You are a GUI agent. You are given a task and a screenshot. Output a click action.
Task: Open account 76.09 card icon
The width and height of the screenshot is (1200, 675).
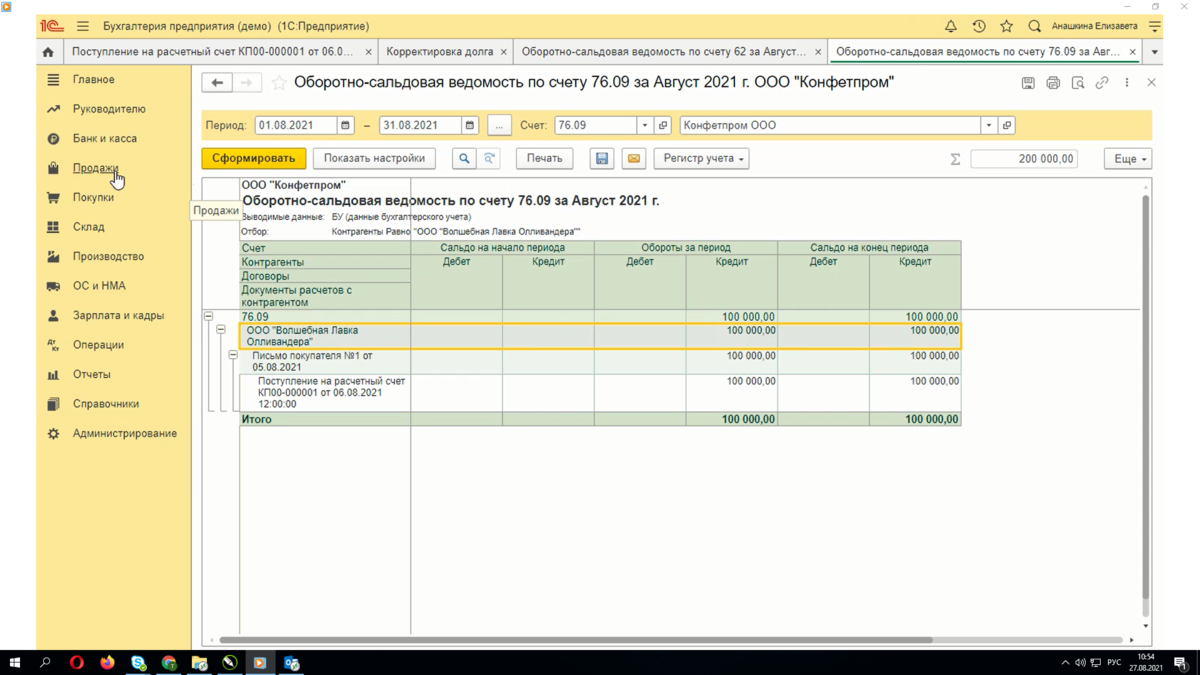point(663,125)
